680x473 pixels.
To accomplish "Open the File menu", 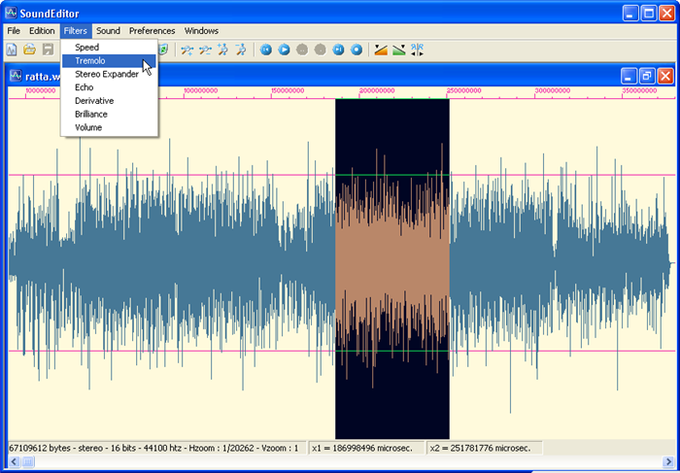I will pos(14,31).
